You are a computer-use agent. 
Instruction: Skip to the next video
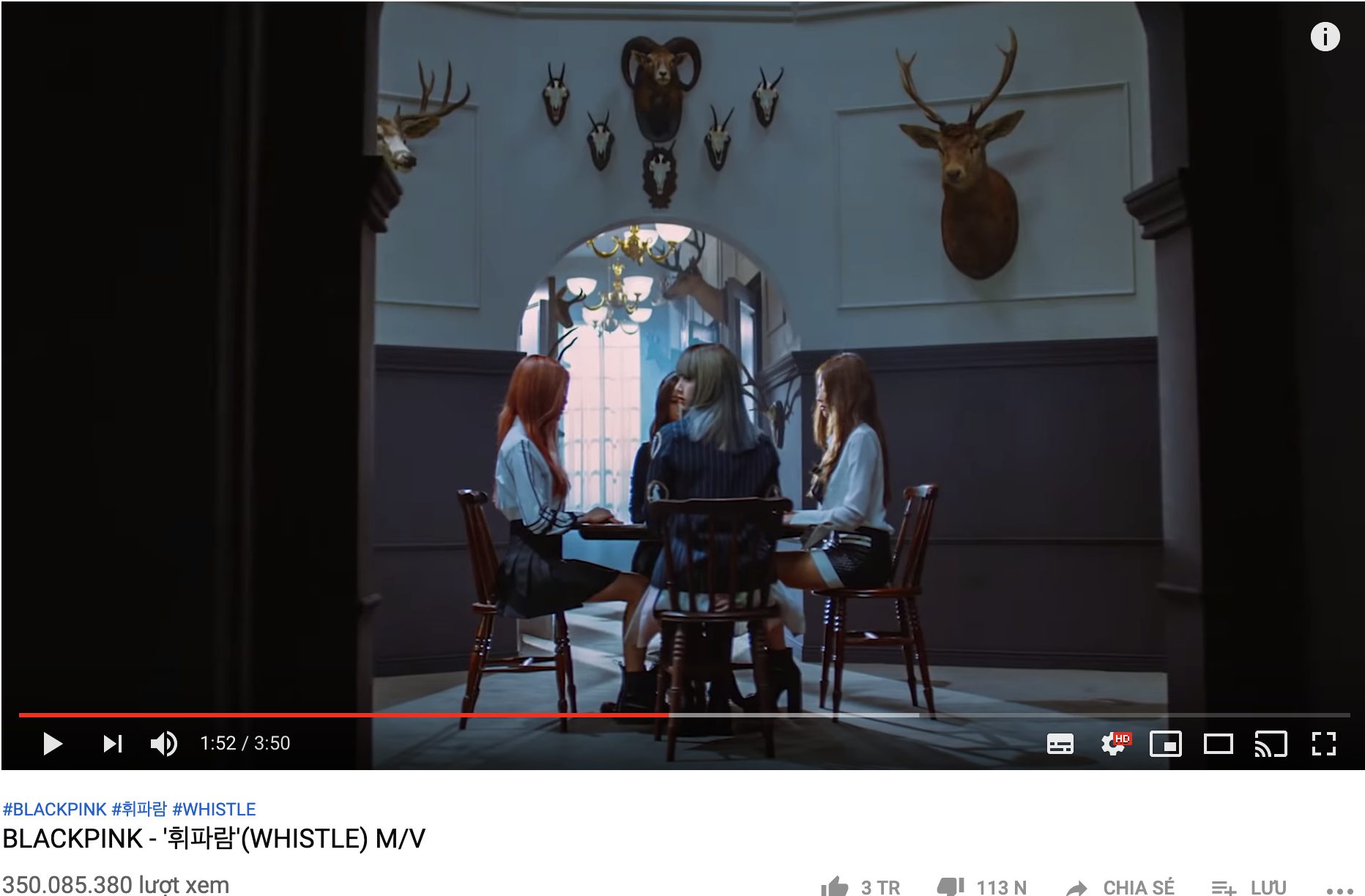coord(112,744)
